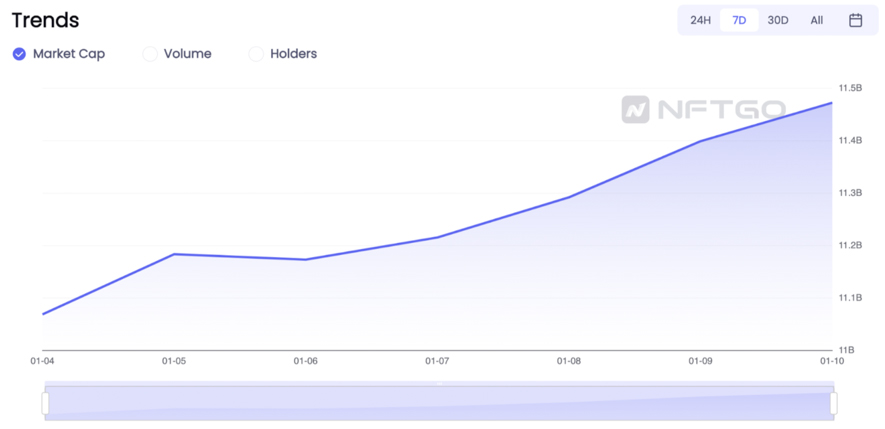This screenshot has height=429, width=885.
Task: Click the chart line endpoint at 01-10
Action: [x=831, y=103]
